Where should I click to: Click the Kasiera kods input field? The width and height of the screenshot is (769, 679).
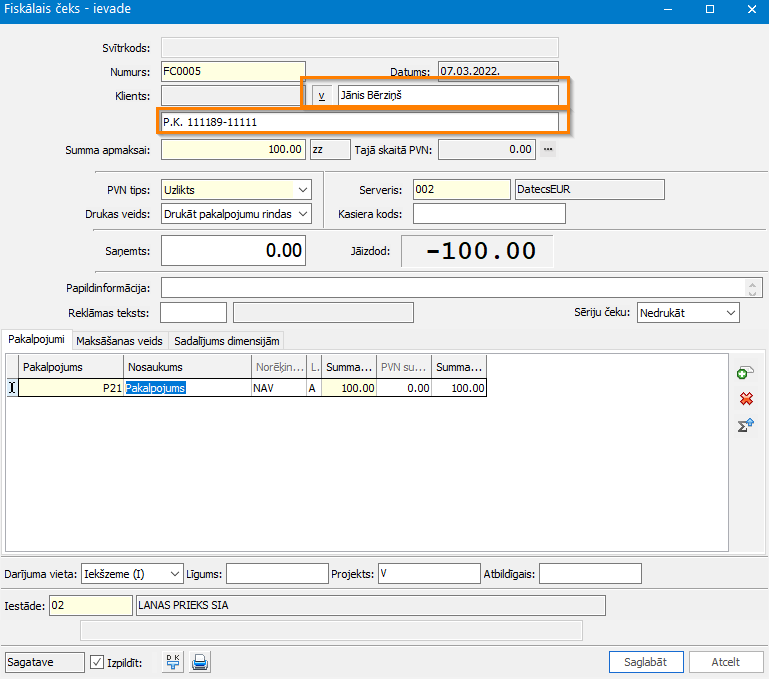pyautogui.click(x=489, y=213)
